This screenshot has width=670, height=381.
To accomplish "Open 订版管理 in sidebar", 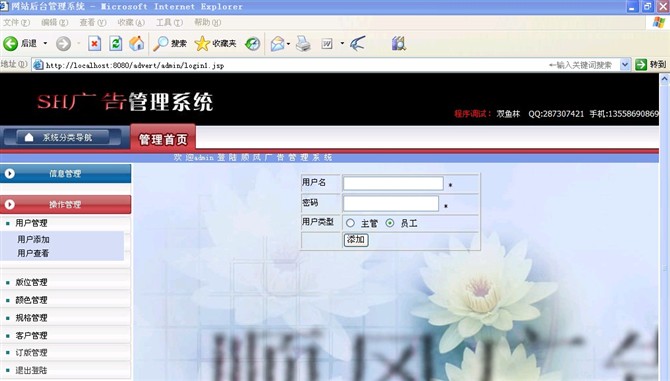I will tap(31, 352).
